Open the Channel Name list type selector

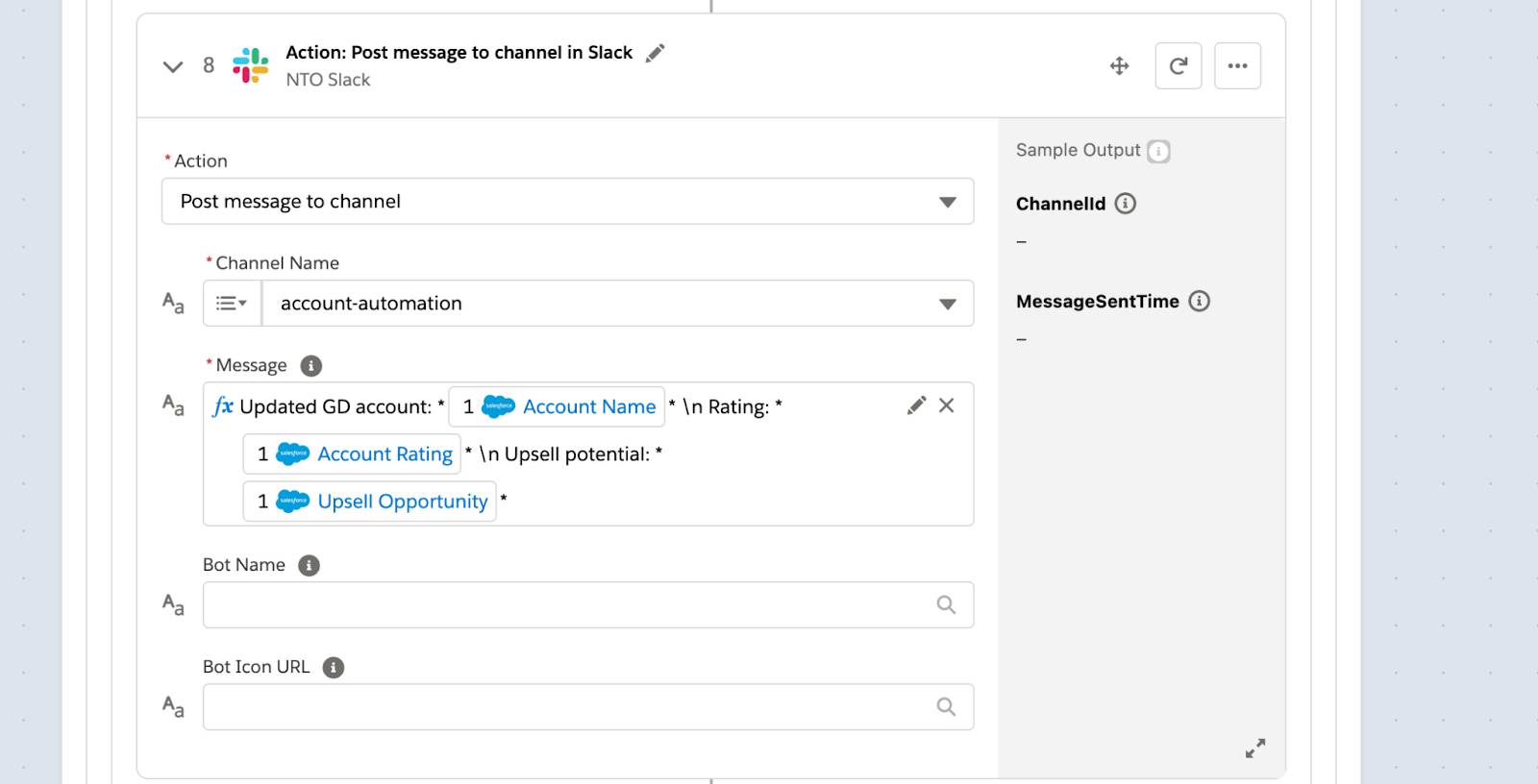232,304
